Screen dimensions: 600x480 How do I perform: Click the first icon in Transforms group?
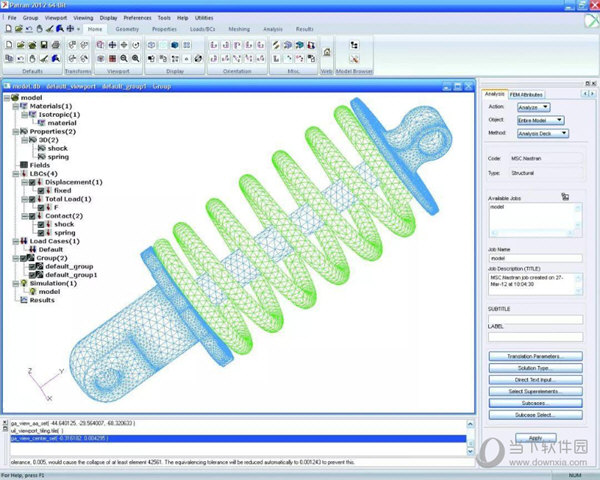(x=72, y=45)
